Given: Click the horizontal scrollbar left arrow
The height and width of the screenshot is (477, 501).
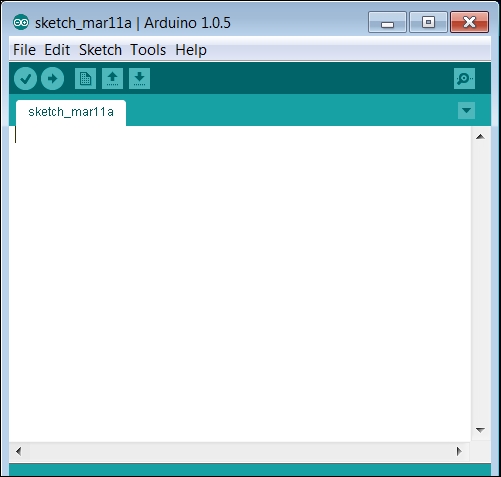Looking at the screenshot, I should click(x=19, y=451).
